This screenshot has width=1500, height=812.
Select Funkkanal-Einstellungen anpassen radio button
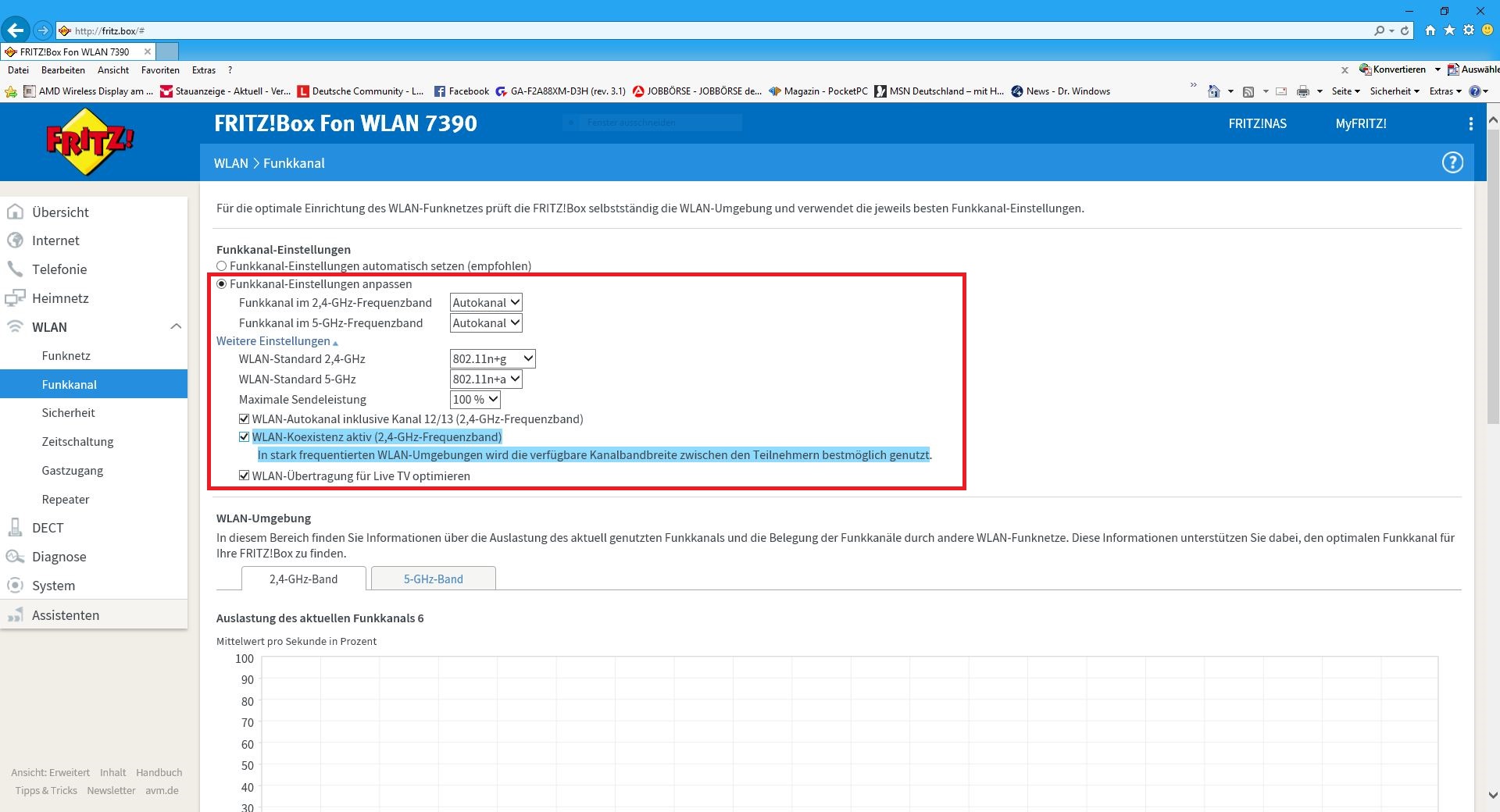click(222, 284)
